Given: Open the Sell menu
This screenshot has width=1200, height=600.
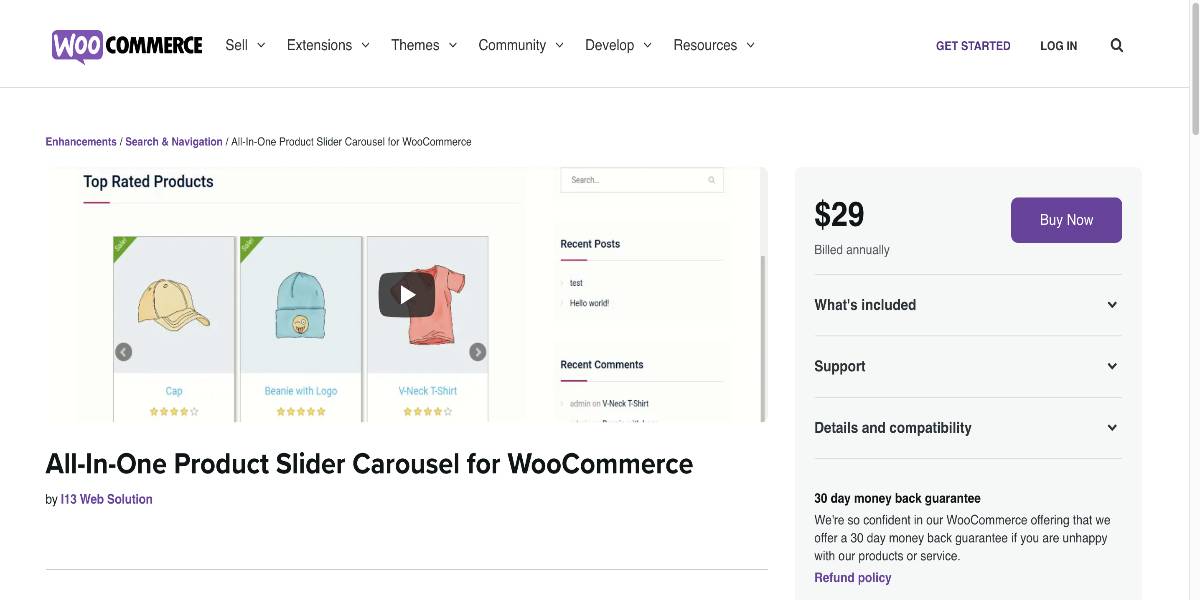Looking at the screenshot, I should click(x=246, y=45).
